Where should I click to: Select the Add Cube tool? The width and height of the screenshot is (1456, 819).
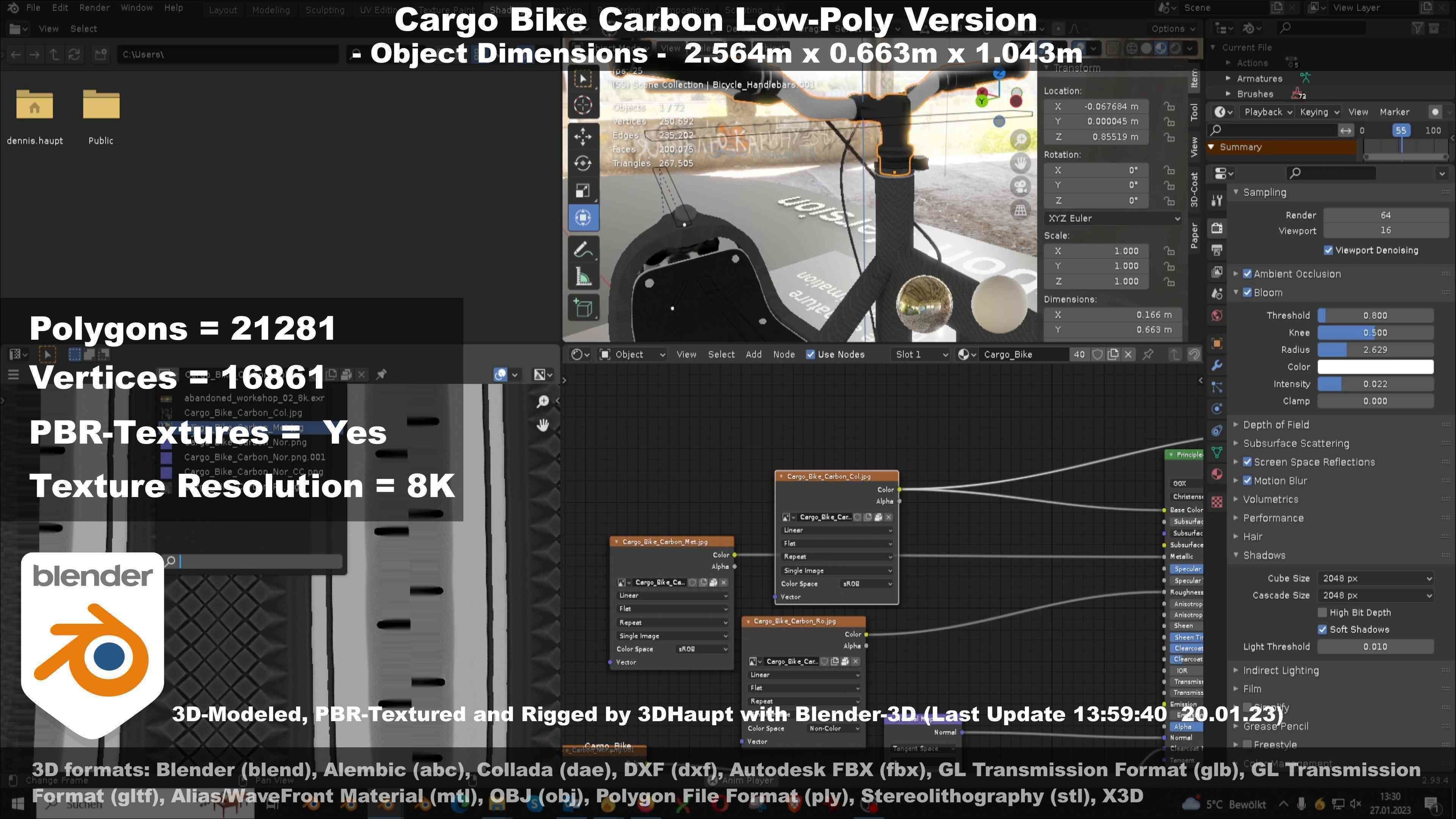click(x=583, y=308)
